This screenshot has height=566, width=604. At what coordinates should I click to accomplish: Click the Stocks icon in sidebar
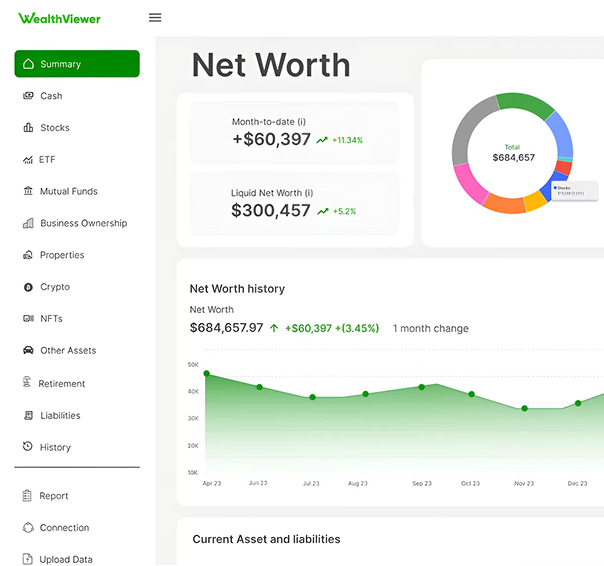pos(28,128)
